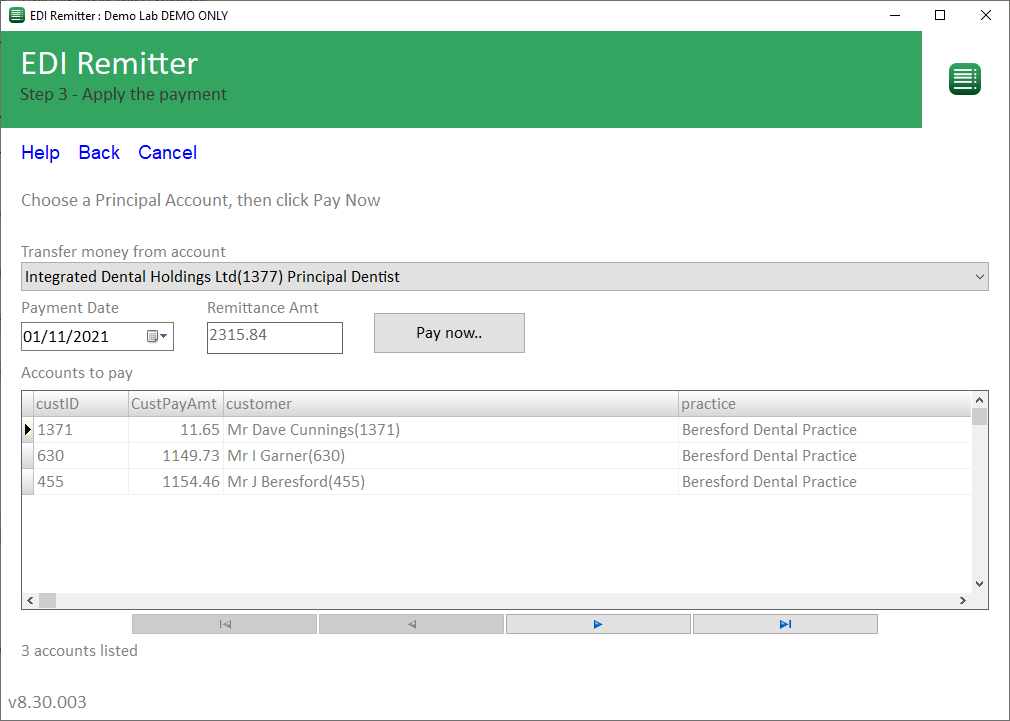Click inside the Remittance Amt input field
Viewport: 1010px width, 721px height.
274,338
